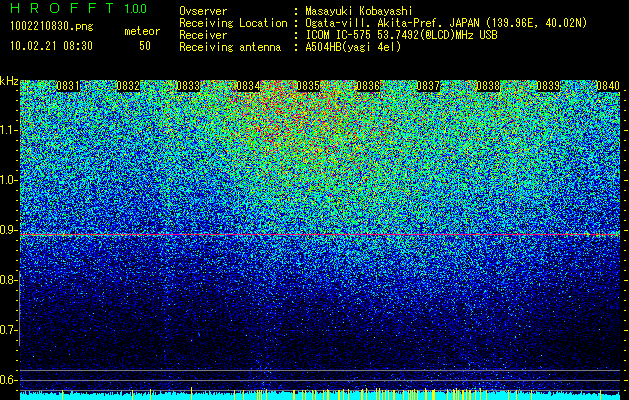This screenshot has width=629, height=400.
Task: Click the red horizontal signal line
Action: (320, 234)
